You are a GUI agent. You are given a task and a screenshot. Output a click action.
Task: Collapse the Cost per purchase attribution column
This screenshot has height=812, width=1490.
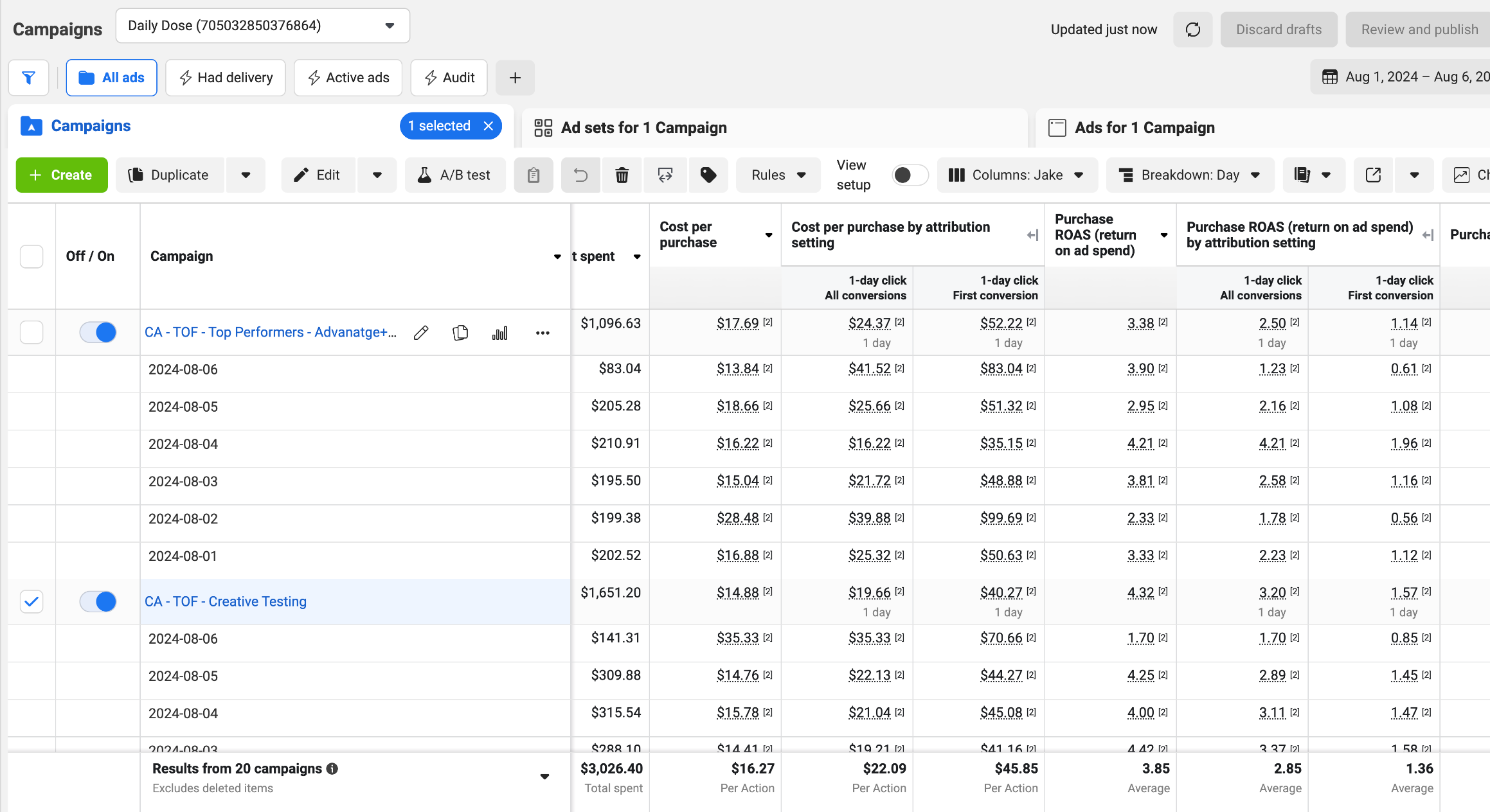click(1032, 235)
